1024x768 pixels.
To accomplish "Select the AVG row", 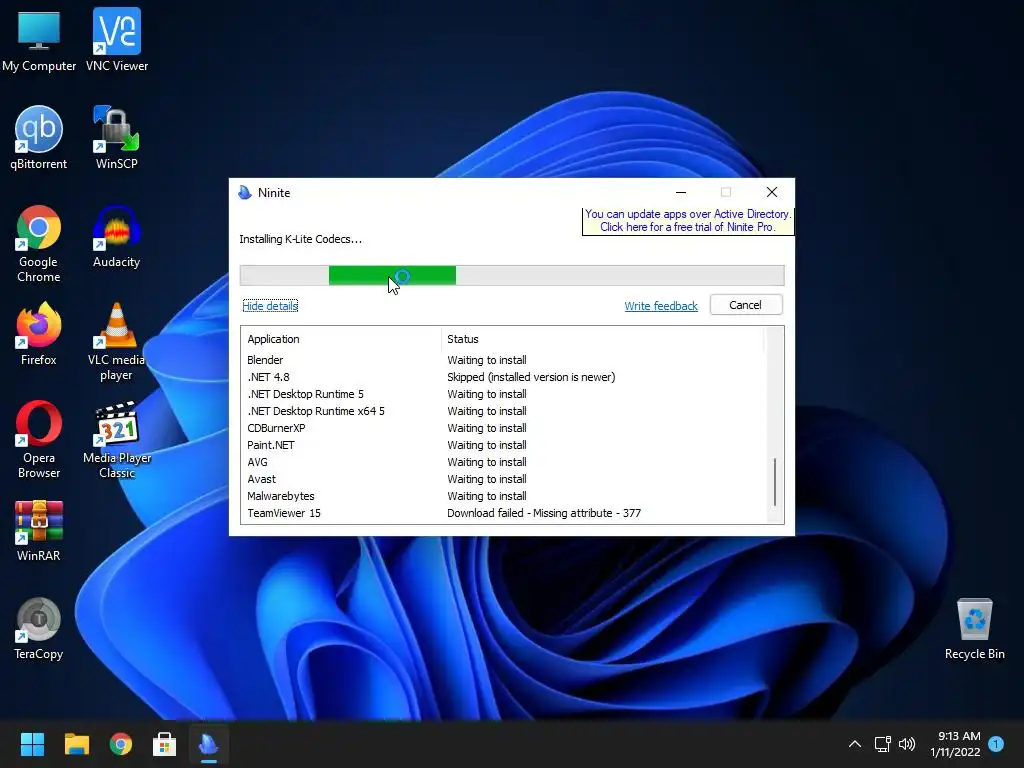I will coord(503,462).
